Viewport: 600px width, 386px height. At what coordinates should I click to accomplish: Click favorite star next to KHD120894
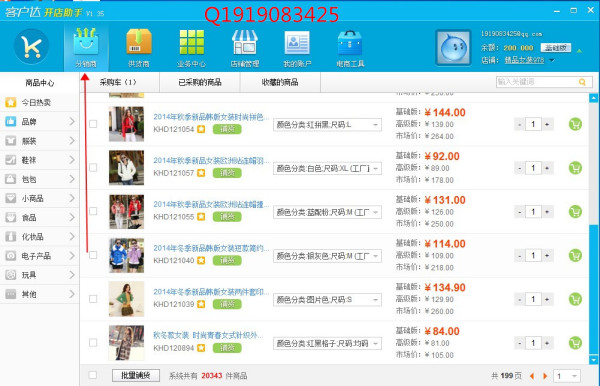pyautogui.click(x=201, y=348)
